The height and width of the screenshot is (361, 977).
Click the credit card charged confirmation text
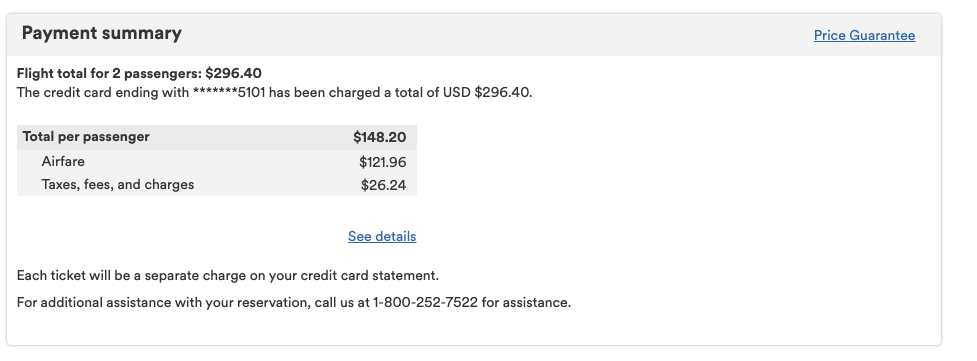275,93
